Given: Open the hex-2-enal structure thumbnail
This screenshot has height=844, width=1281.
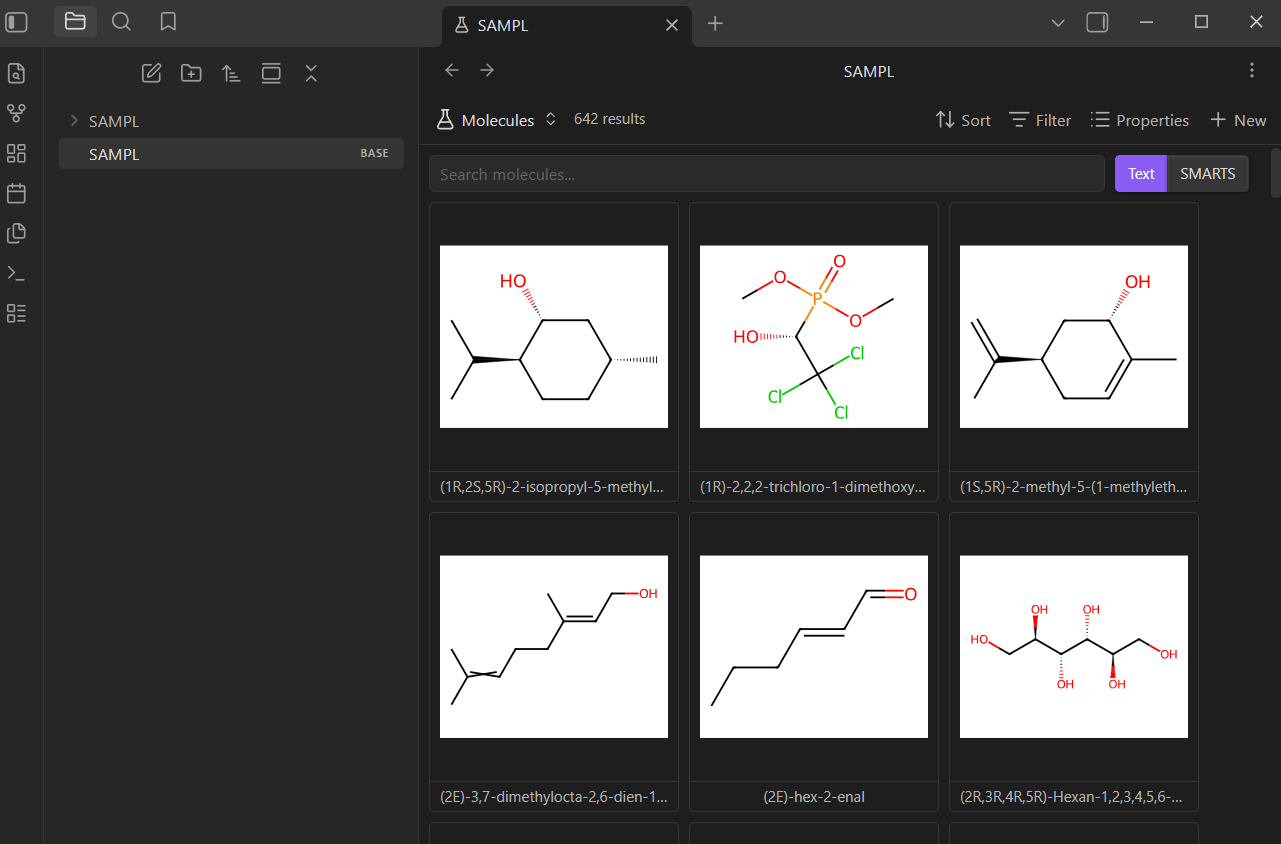Looking at the screenshot, I should (x=814, y=647).
